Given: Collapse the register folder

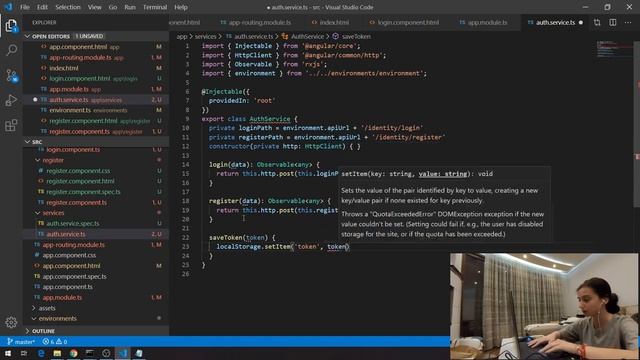Looking at the screenshot, I should tap(53, 160).
